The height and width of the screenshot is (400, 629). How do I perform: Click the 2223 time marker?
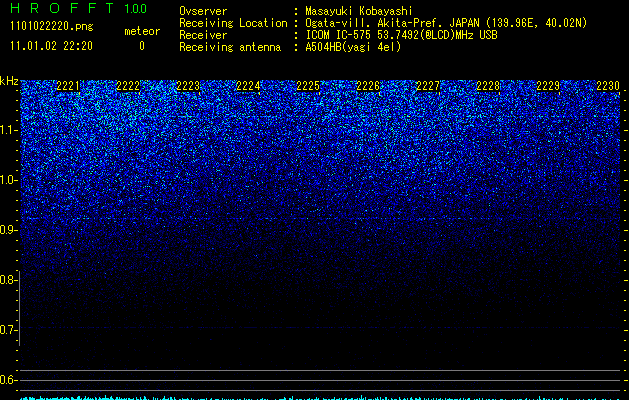point(188,86)
